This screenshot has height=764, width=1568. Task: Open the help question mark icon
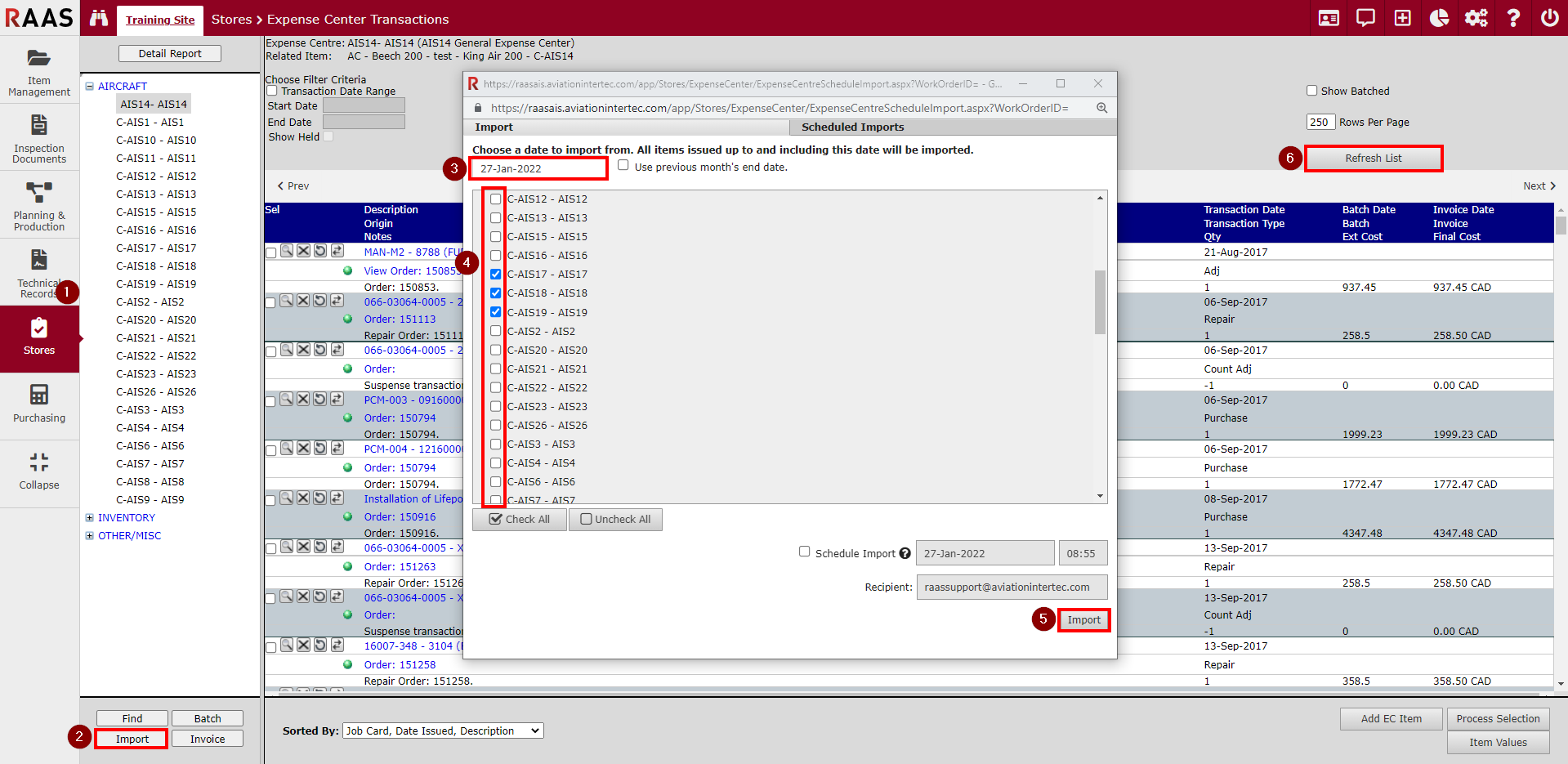1512,18
